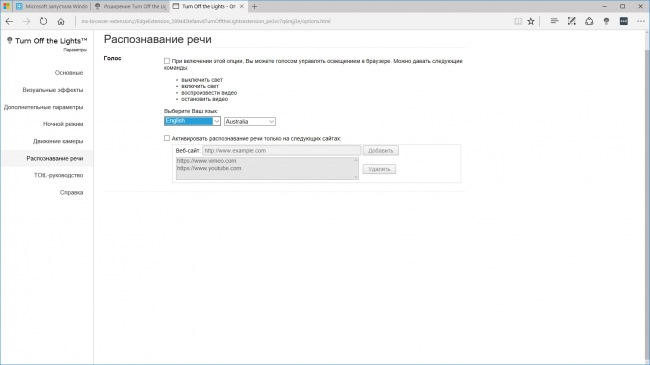Click the 'остановить видео' command text

click(204, 99)
